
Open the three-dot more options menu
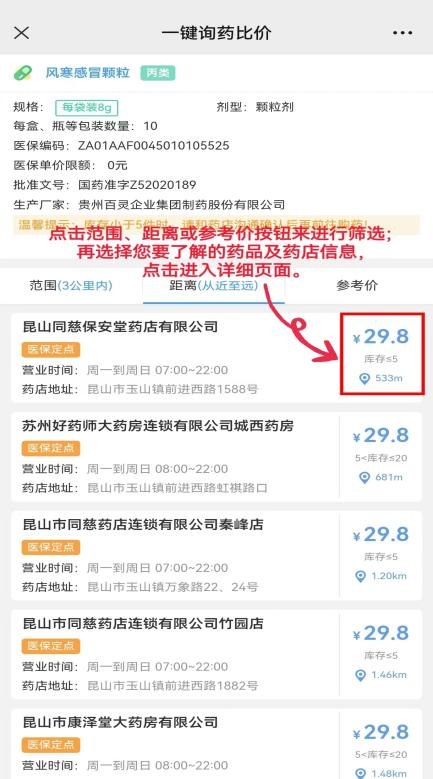point(402,33)
